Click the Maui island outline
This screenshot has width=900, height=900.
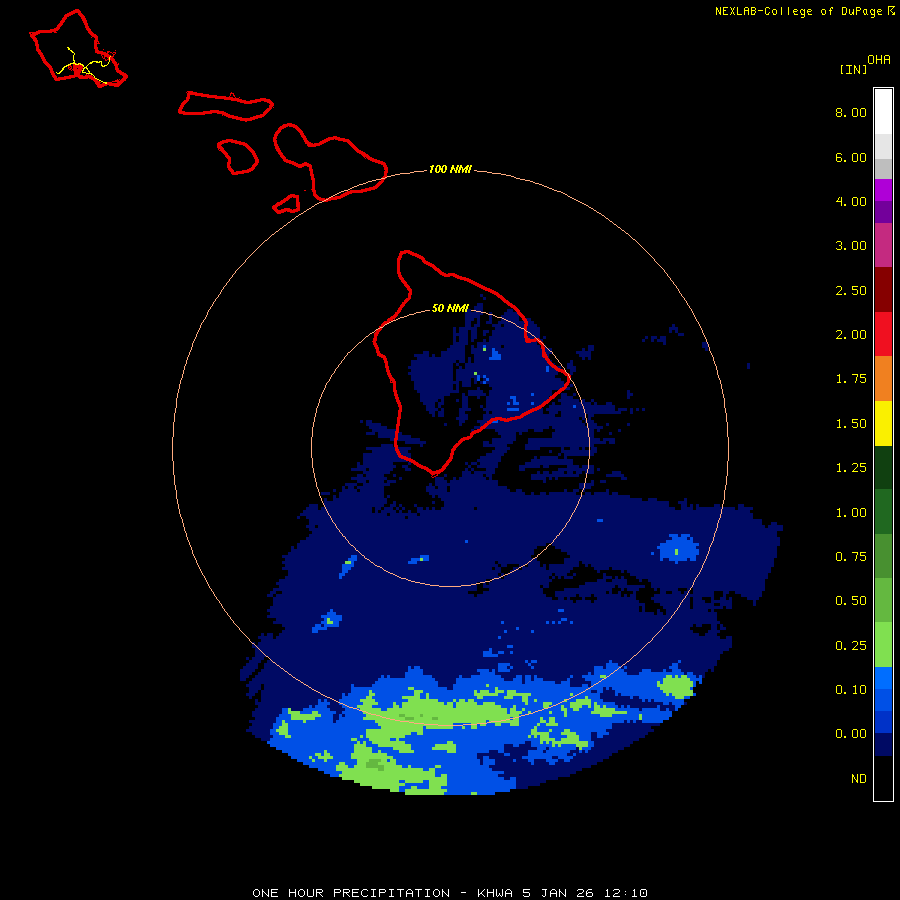331,161
